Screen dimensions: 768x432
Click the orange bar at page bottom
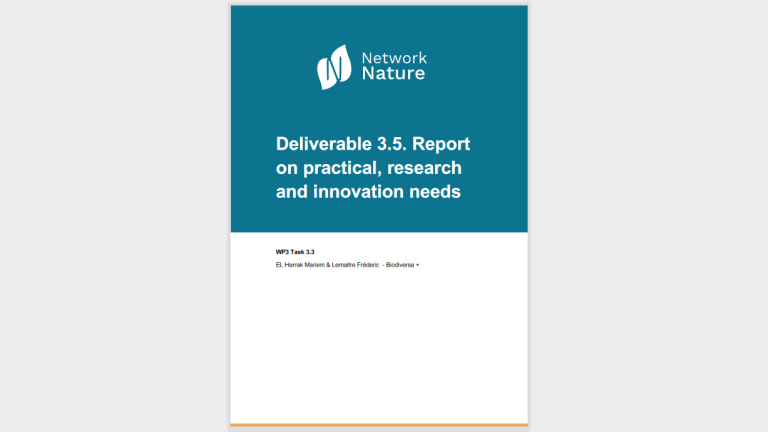coord(379,425)
